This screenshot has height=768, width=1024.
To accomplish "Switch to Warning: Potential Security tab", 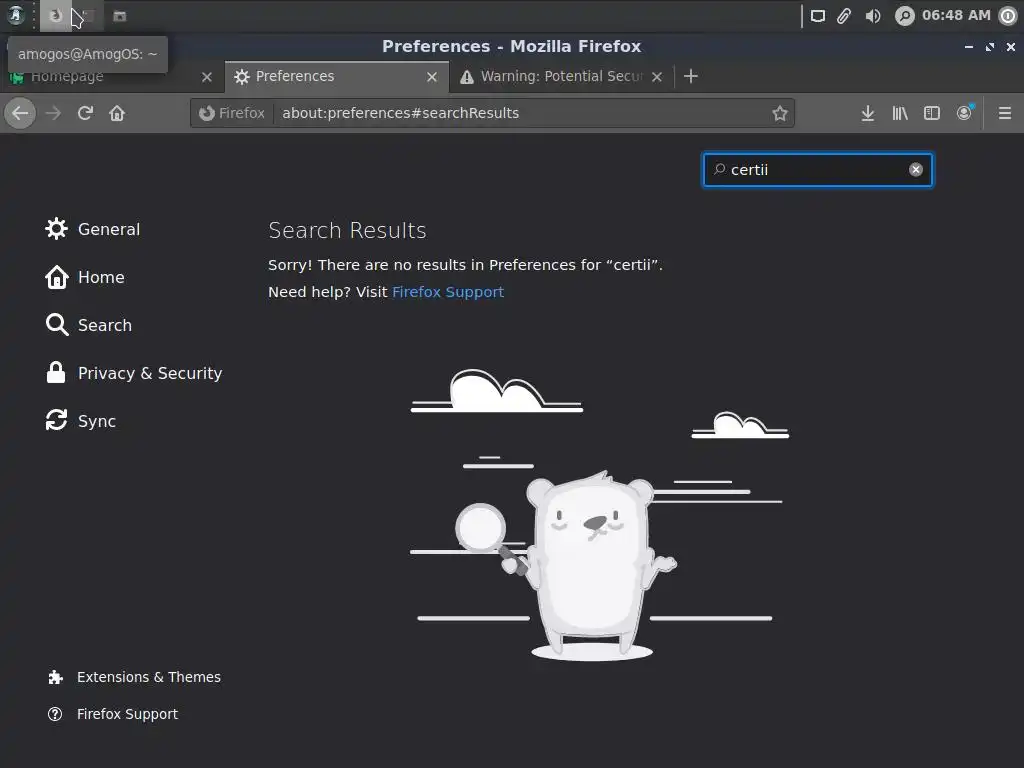I will point(562,76).
